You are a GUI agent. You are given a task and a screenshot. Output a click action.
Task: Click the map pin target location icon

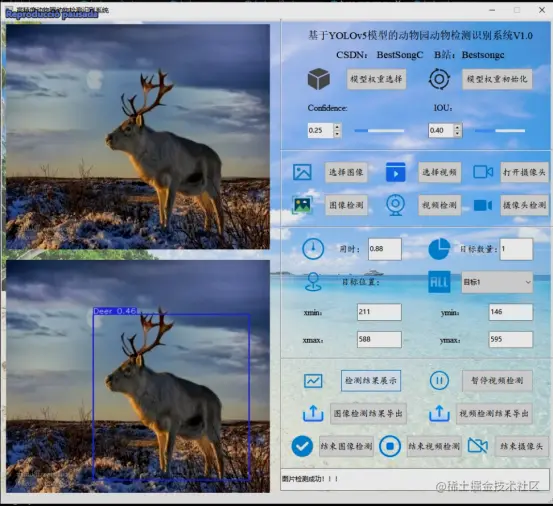coord(313,282)
